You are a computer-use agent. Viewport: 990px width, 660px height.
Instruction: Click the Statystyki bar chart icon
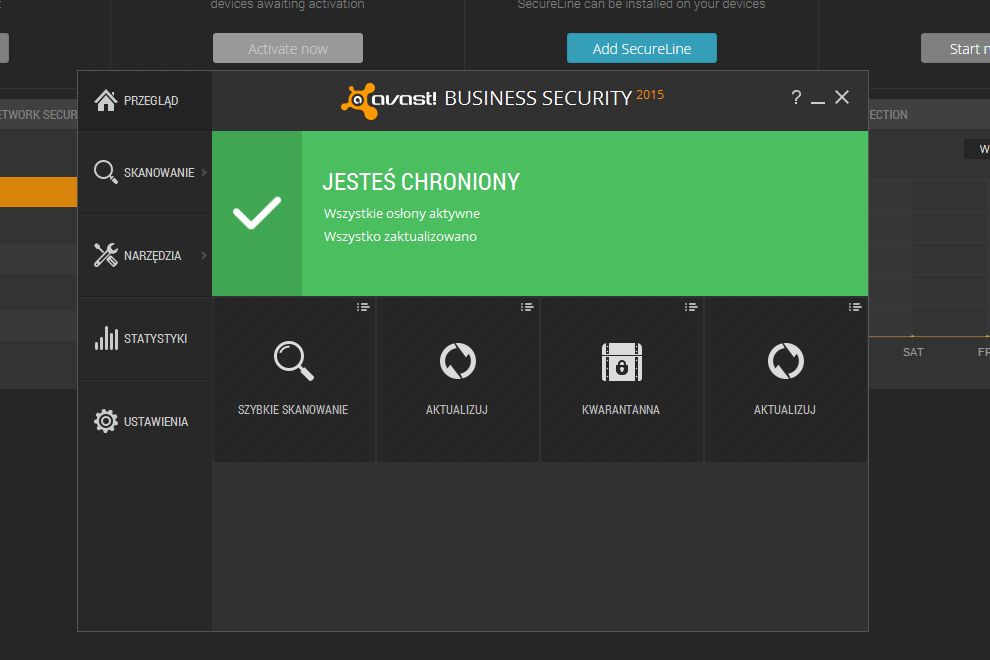pyautogui.click(x=106, y=338)
